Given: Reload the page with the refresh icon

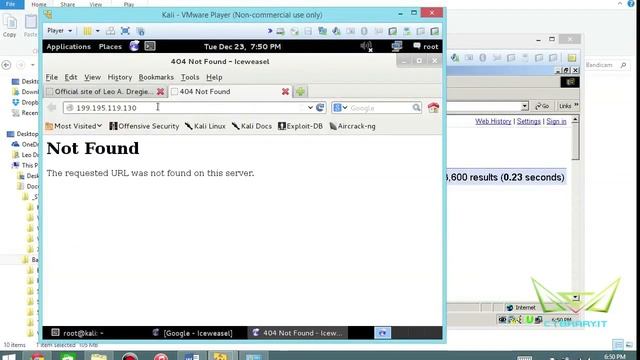Looking at the screenshot, I should [320, 107].
